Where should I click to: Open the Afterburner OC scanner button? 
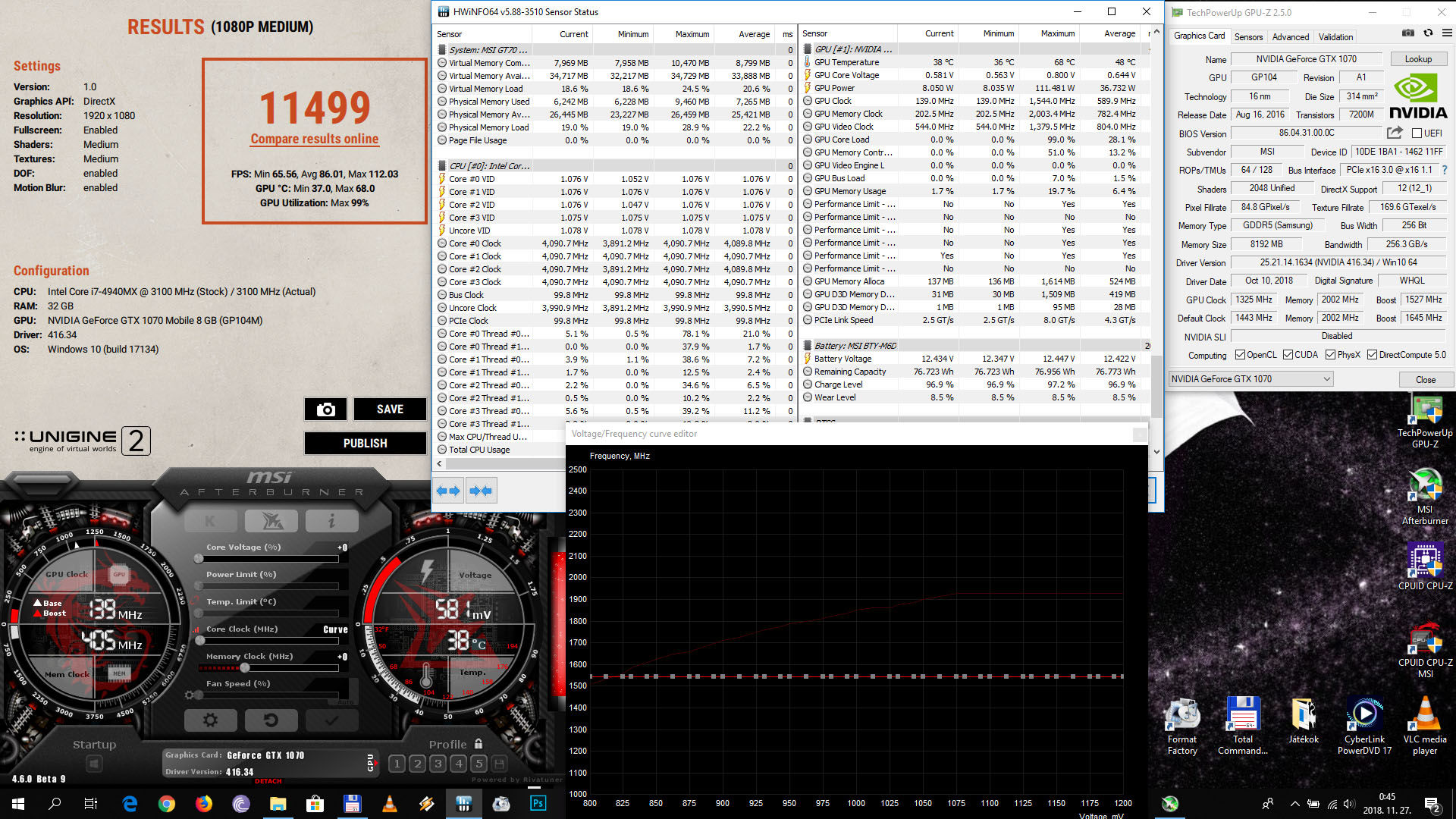coord(271,521)
